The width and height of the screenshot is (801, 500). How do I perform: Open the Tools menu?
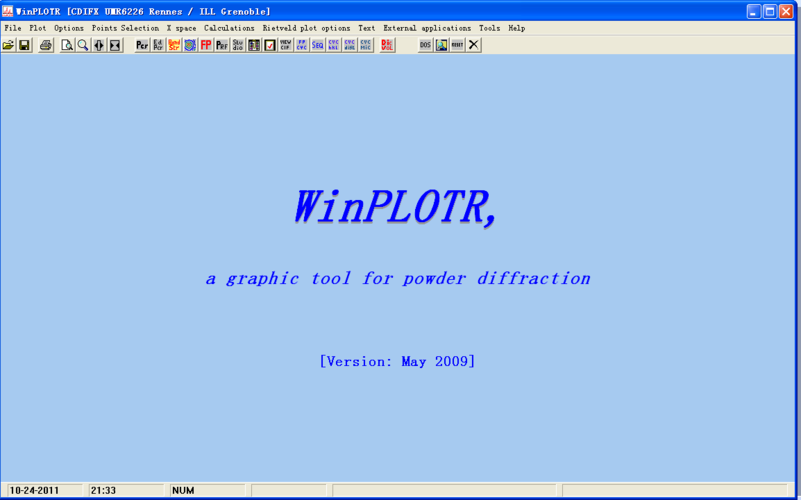point(489,28)
